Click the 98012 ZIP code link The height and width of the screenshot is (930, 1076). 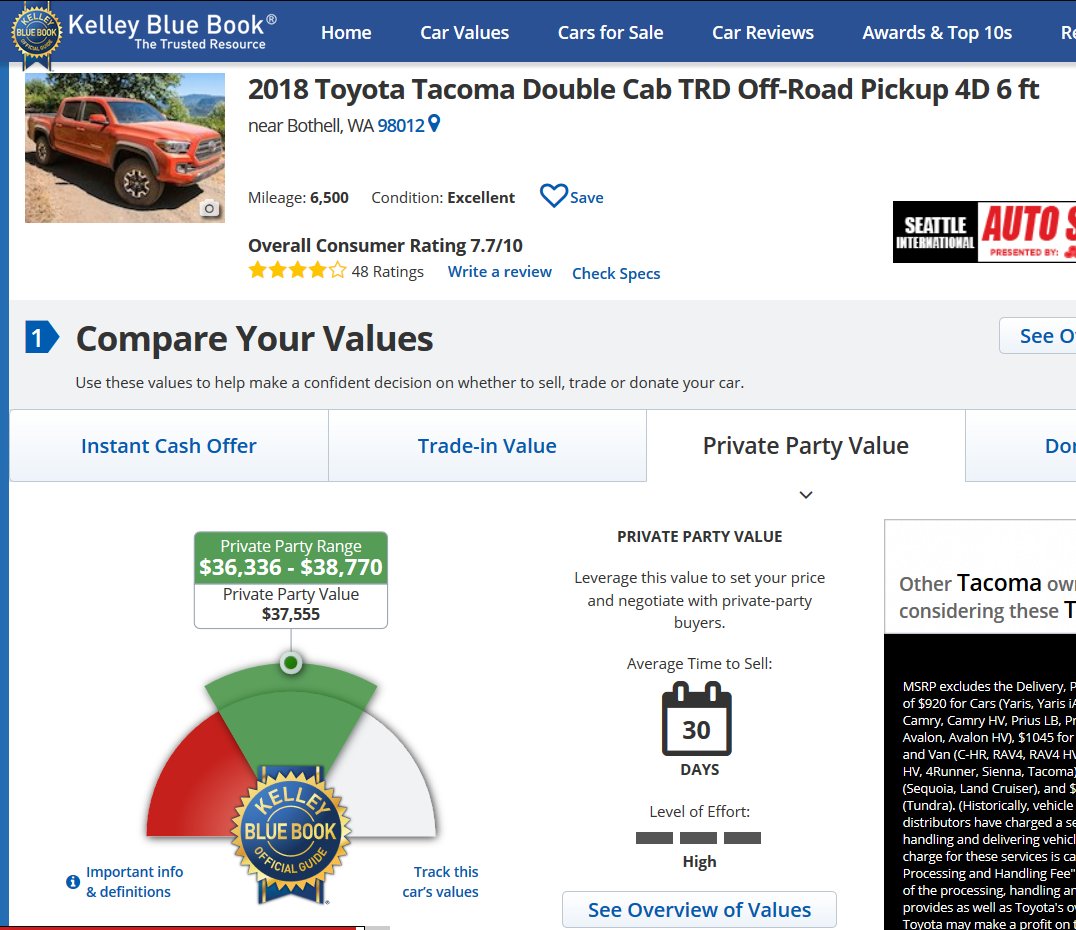pyautogui.click(x=401, y=126)
